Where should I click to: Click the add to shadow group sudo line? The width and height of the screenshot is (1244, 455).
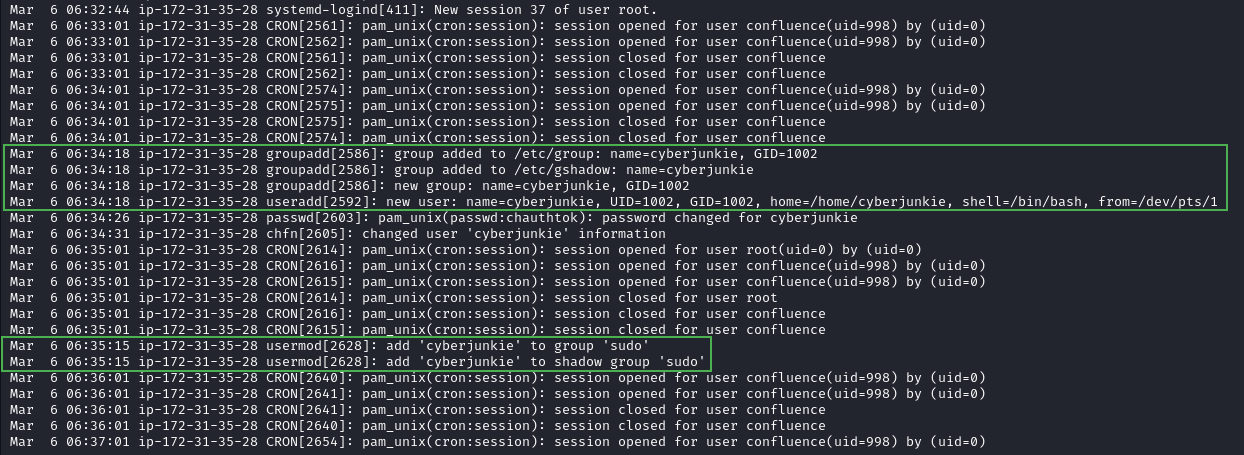[358, 361]
